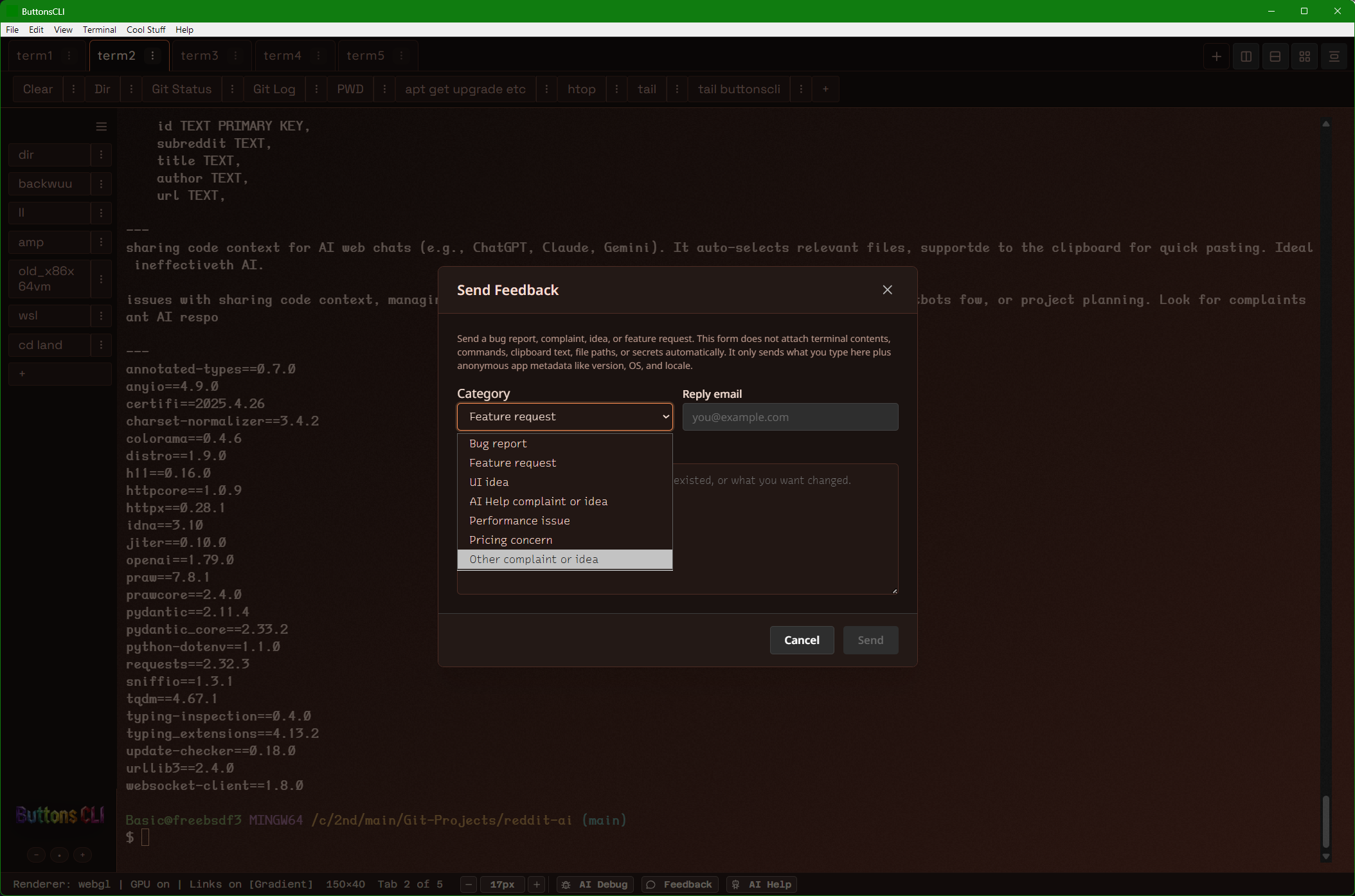Cancel the feedback dialog

(802, 640)
